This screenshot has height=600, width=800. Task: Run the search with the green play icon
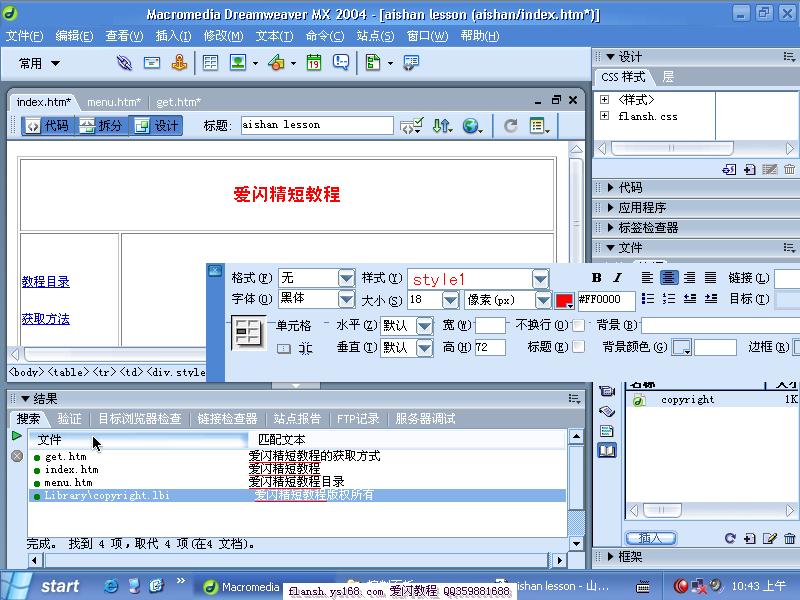point(16,436)
